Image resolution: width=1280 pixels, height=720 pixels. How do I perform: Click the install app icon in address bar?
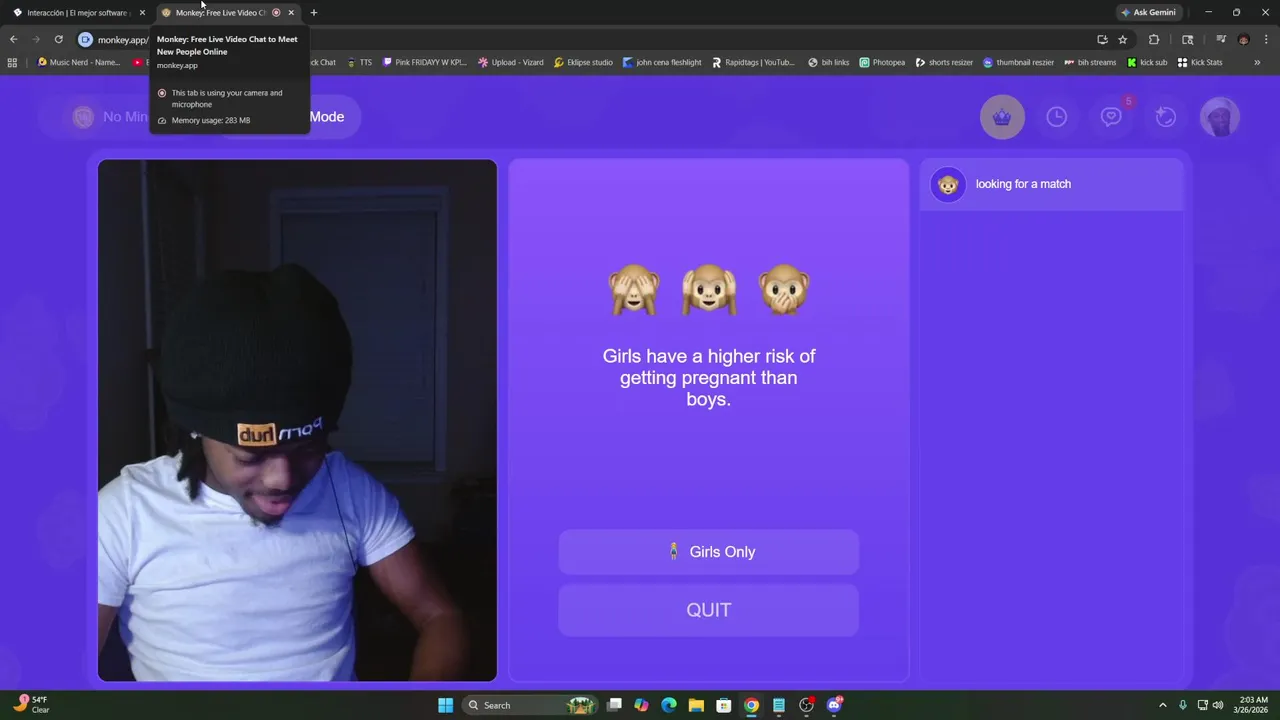[x=1102, y=39]
